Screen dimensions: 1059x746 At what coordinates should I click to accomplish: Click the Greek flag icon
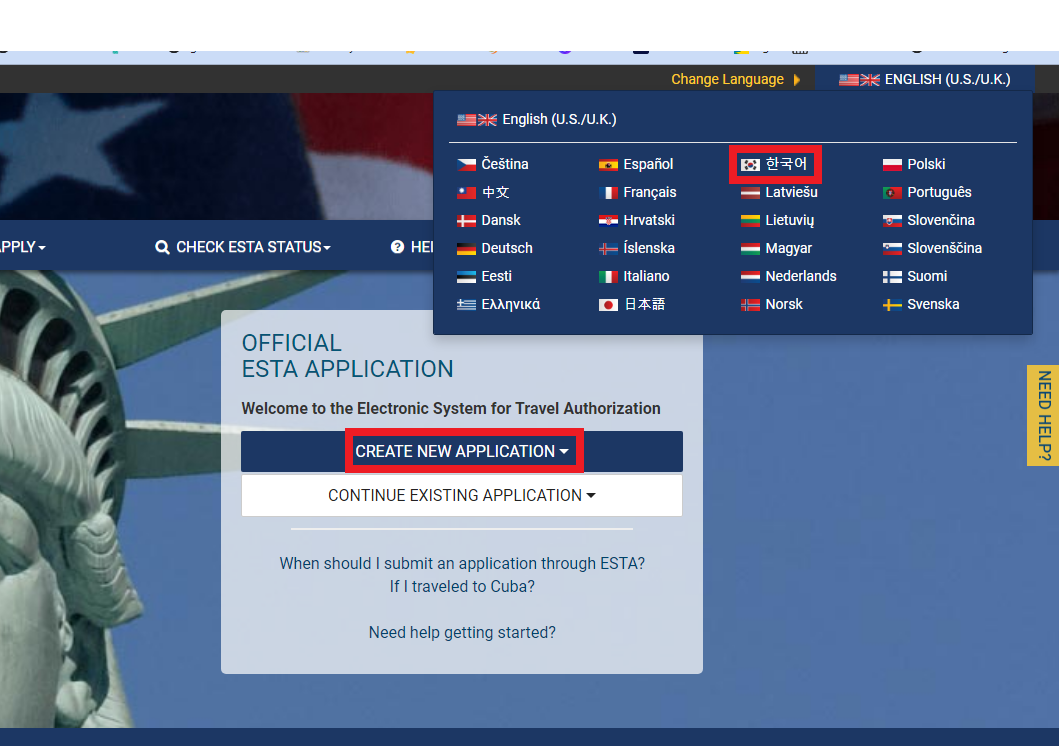click(466, 305)
